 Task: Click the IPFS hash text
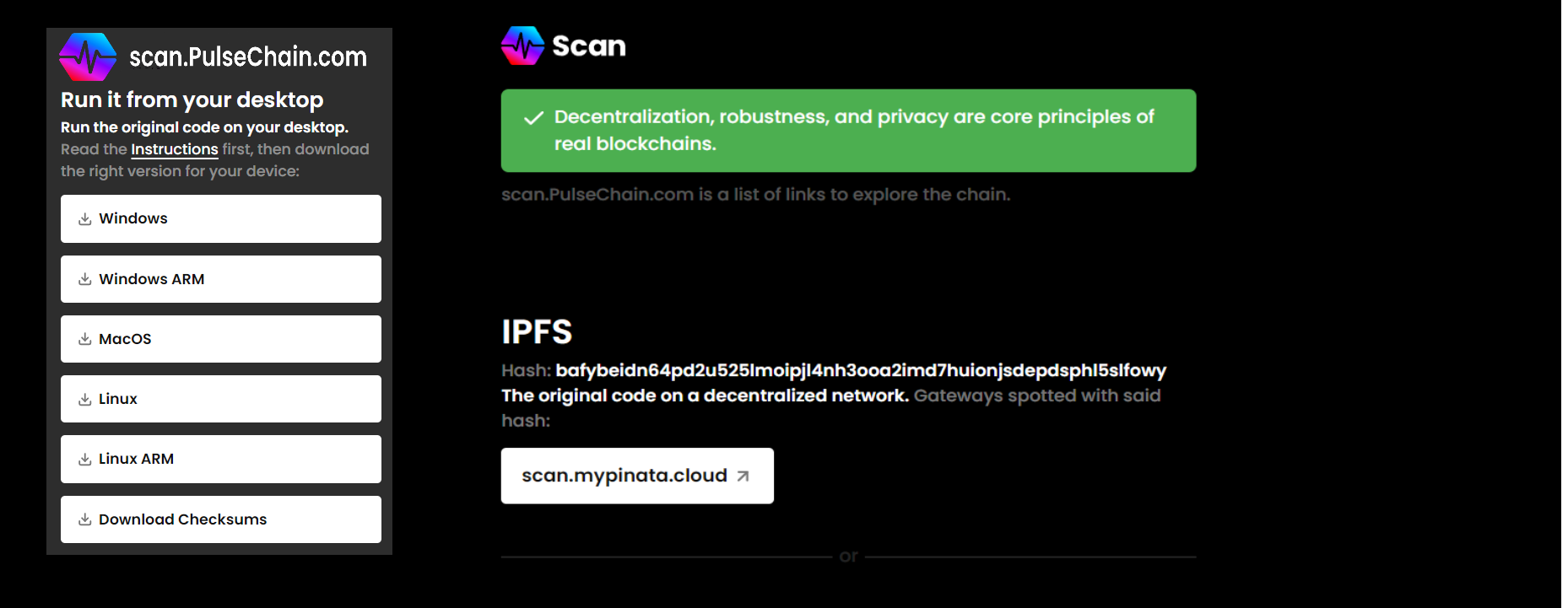click(x=861, y=370)
